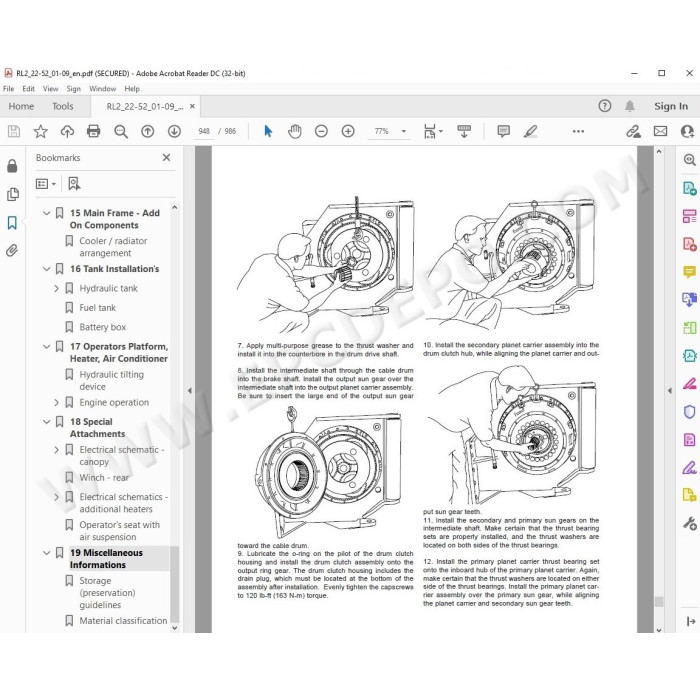Open the Page Thumbnails panel icon

[x=12, y=194]
